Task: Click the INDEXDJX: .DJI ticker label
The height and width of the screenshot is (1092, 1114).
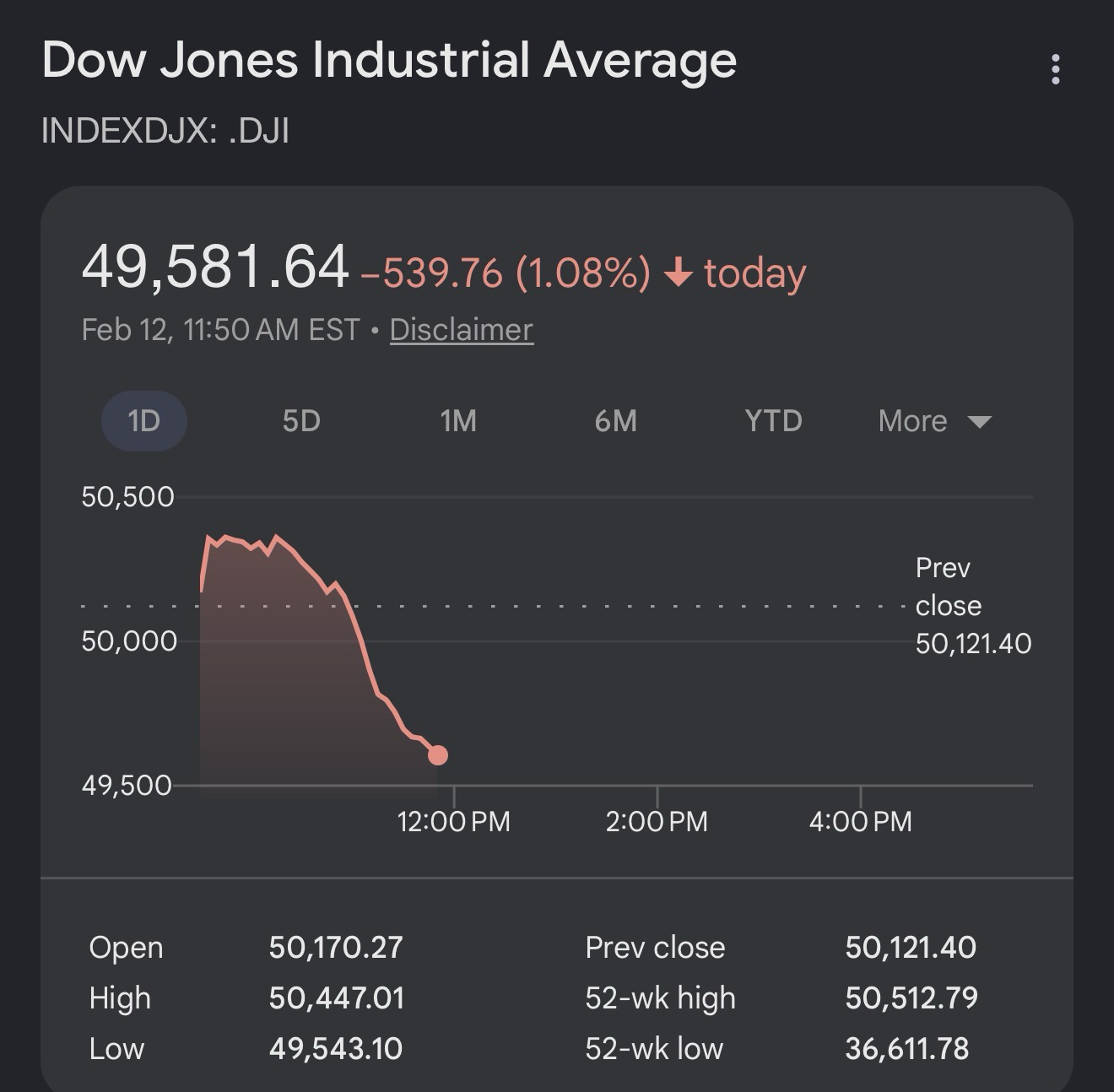Action: coord(165,131)
